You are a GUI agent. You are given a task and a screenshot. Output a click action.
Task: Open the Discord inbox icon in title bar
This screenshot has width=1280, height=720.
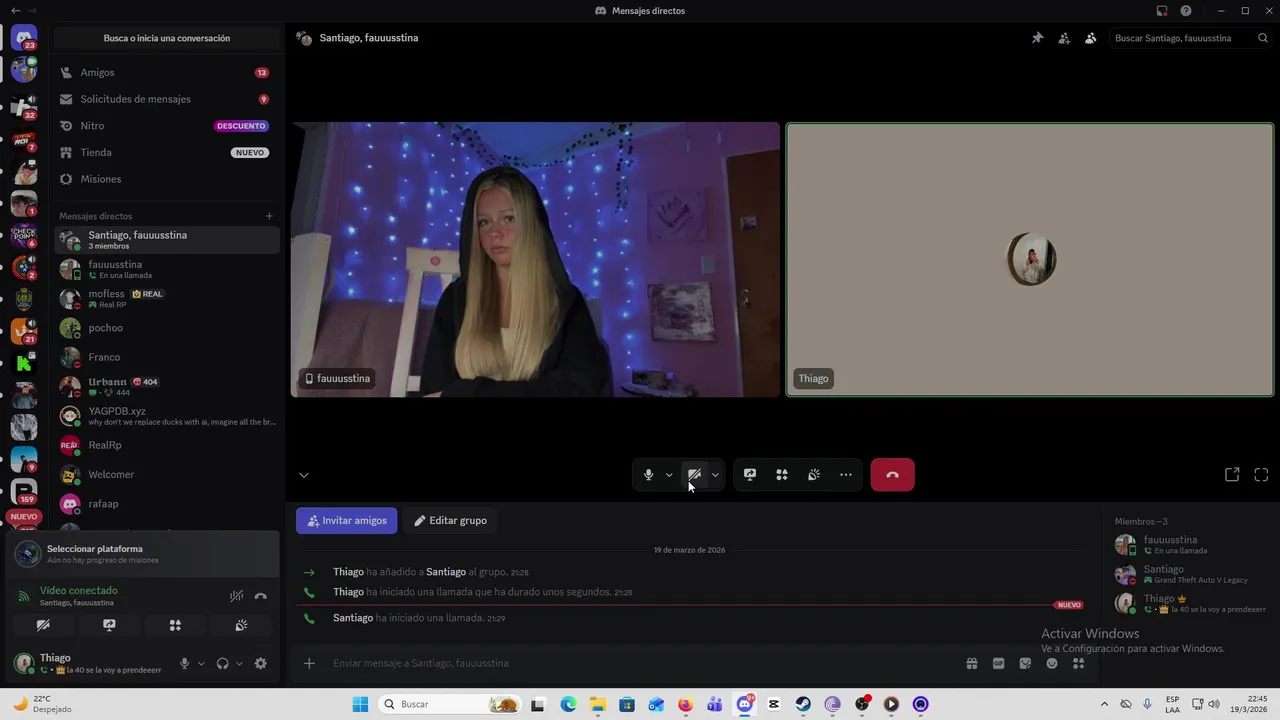coord(1162,11)
